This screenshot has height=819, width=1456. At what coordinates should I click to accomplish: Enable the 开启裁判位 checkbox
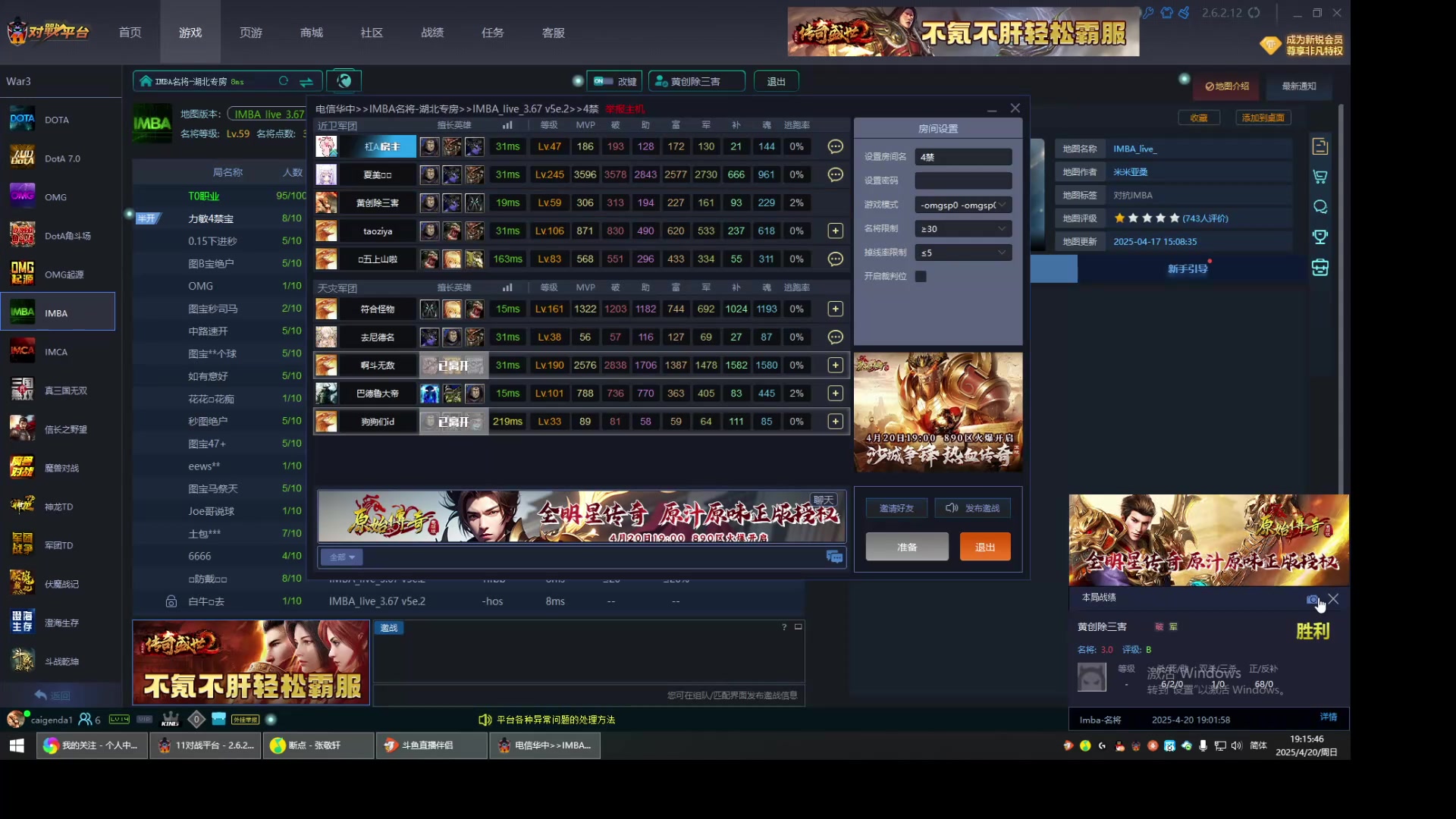click(921, 276)
